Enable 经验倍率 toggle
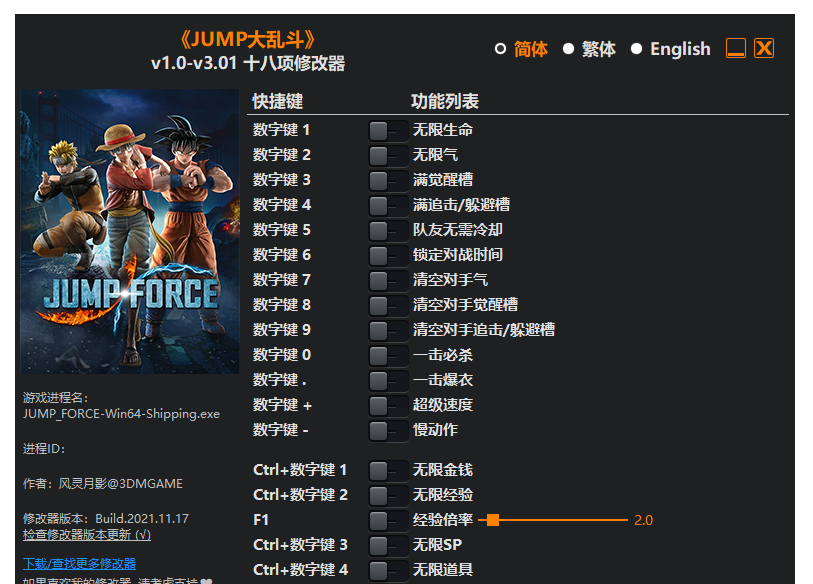This screenshot has height=584, width=813. [x=388, y=520]
